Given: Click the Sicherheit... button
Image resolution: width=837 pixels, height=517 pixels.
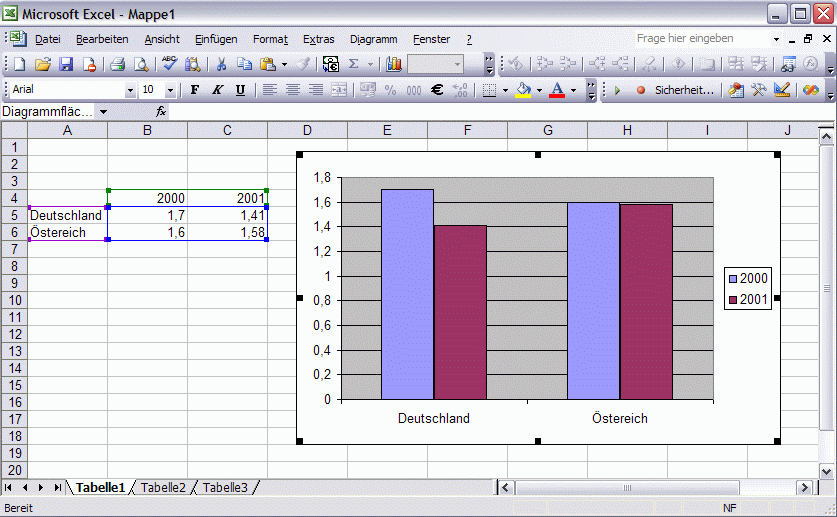Looking at the screenshot, I should (x=684, y=90).
